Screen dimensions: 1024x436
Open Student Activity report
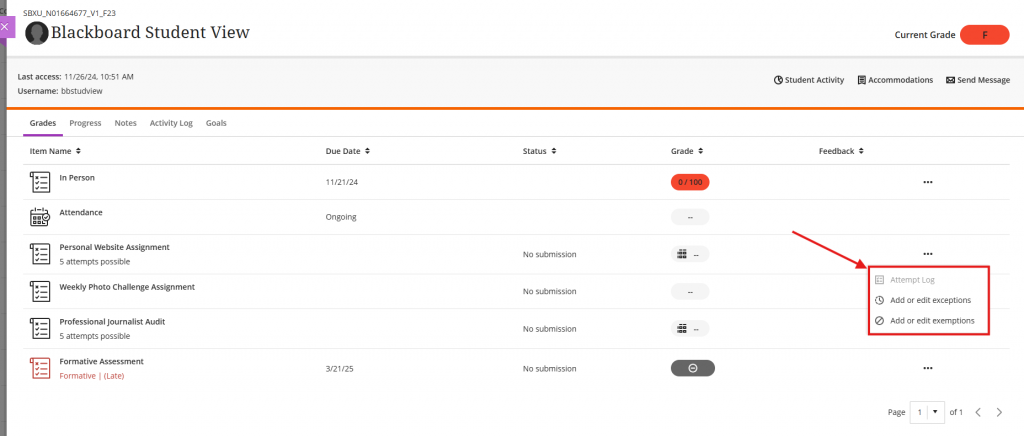[x=808, y=80]
